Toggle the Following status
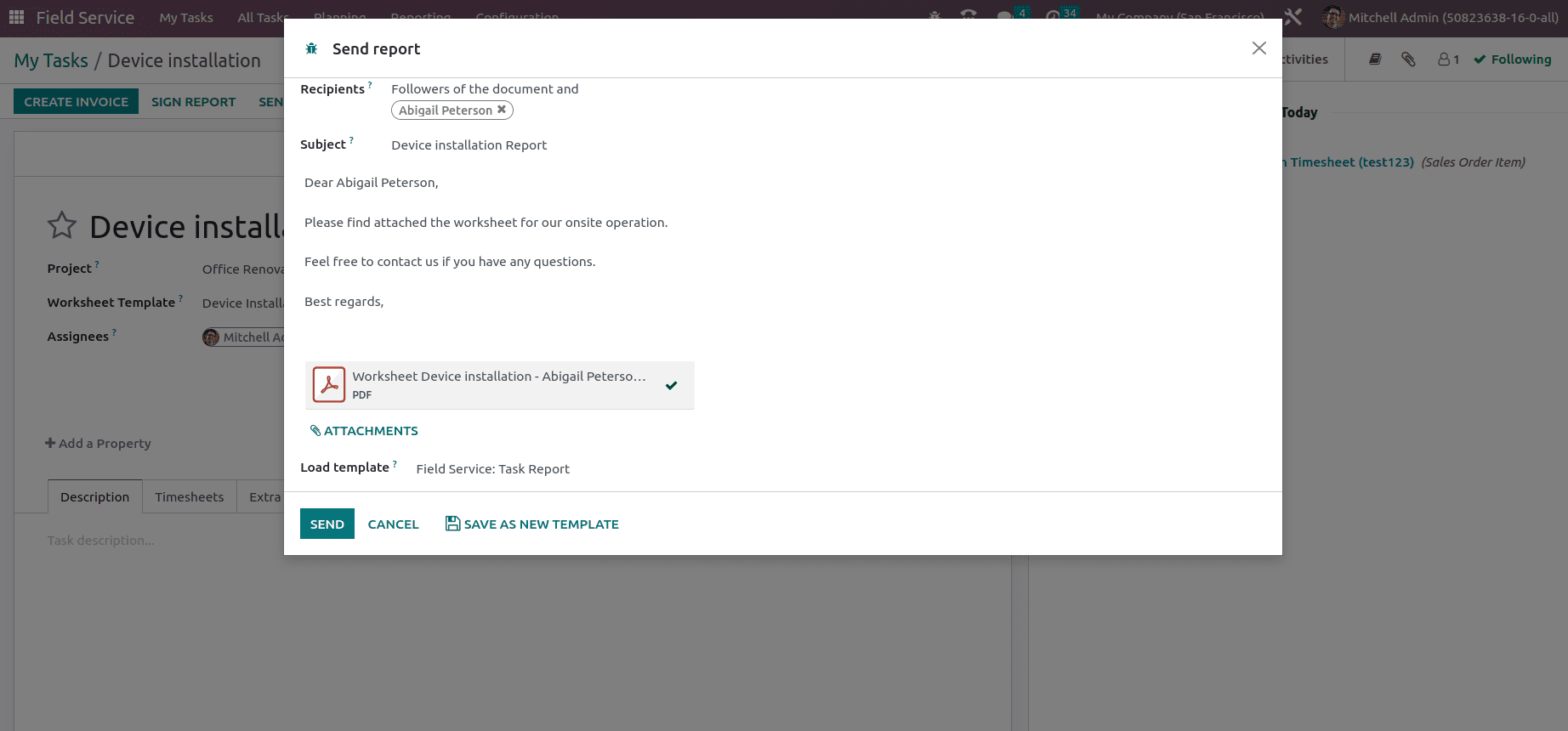This screenshot has height=731, width=1568. click(x=1513, y=59)
